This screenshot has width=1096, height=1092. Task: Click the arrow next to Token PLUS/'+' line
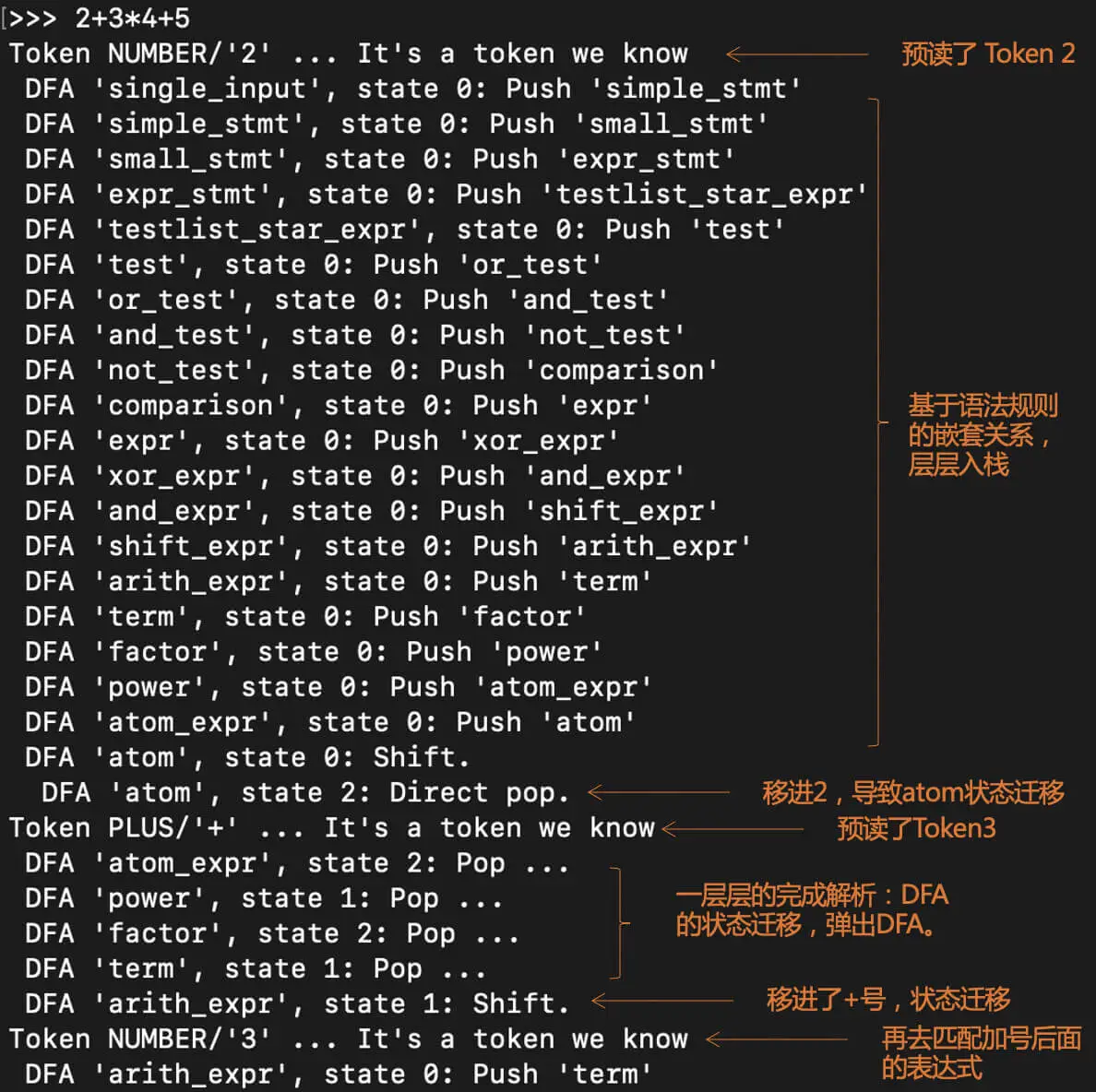click(732, 828)
